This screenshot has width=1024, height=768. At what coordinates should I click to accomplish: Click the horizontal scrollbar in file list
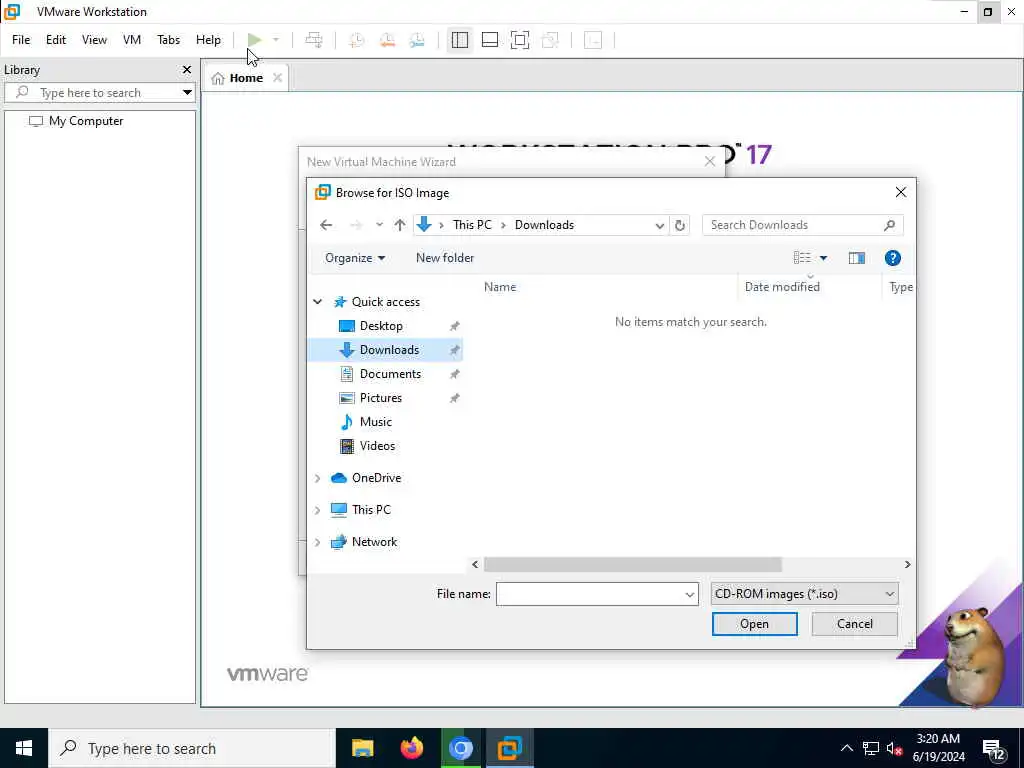pos(632,564)
